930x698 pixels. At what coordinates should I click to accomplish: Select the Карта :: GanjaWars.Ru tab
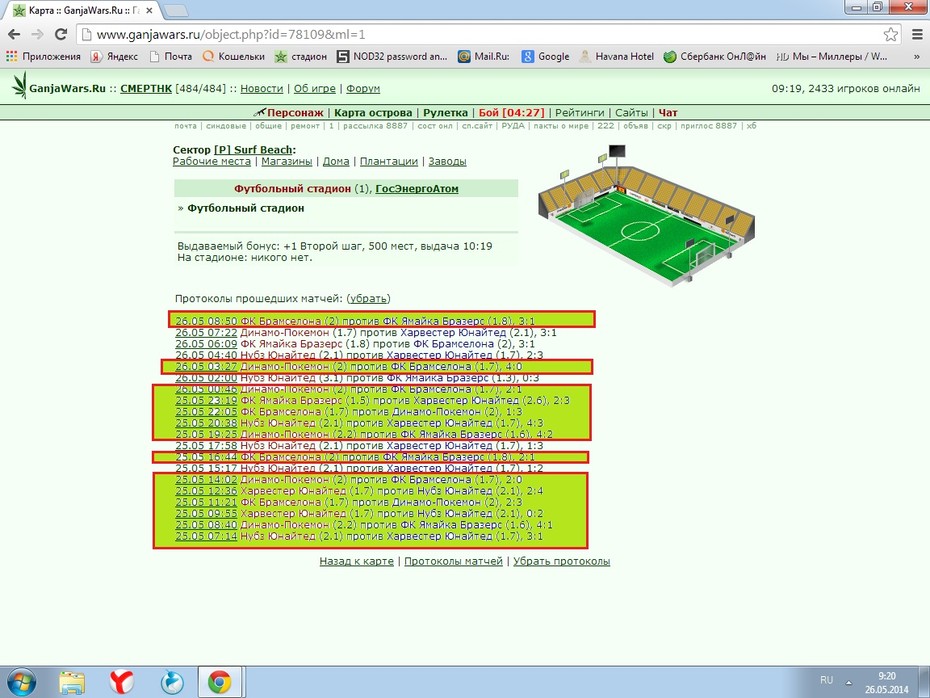pos(84,11)
